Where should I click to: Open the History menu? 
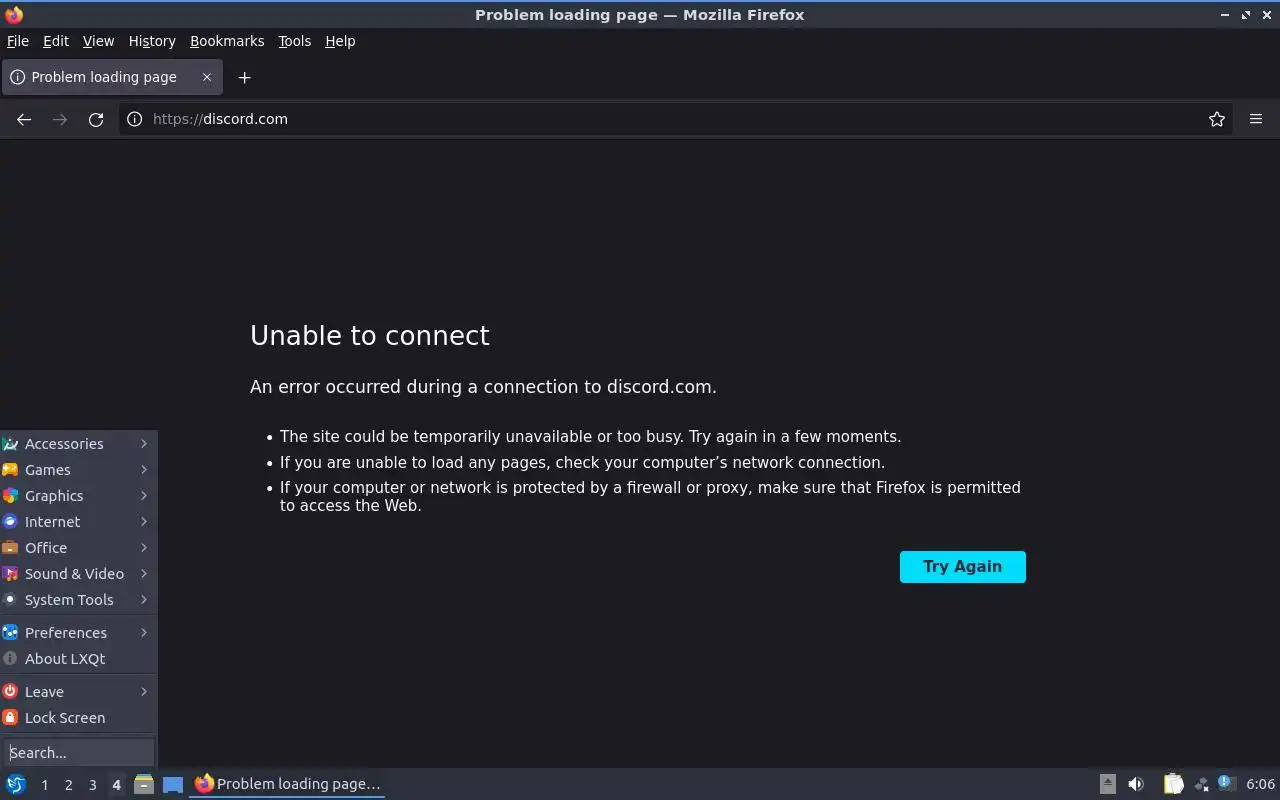point(152,41)
